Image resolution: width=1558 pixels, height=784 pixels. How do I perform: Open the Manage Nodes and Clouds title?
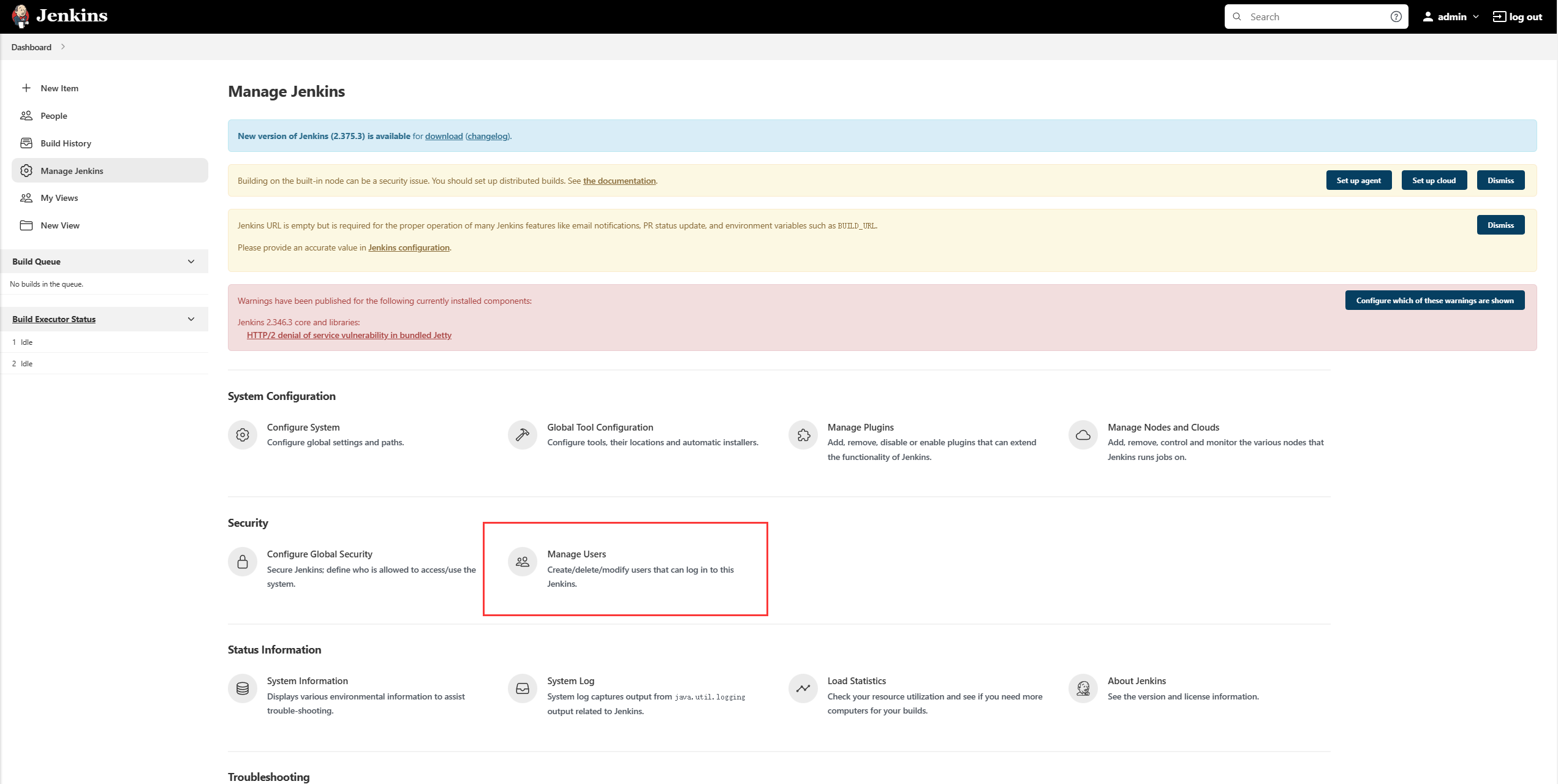tap(1163, 427)
